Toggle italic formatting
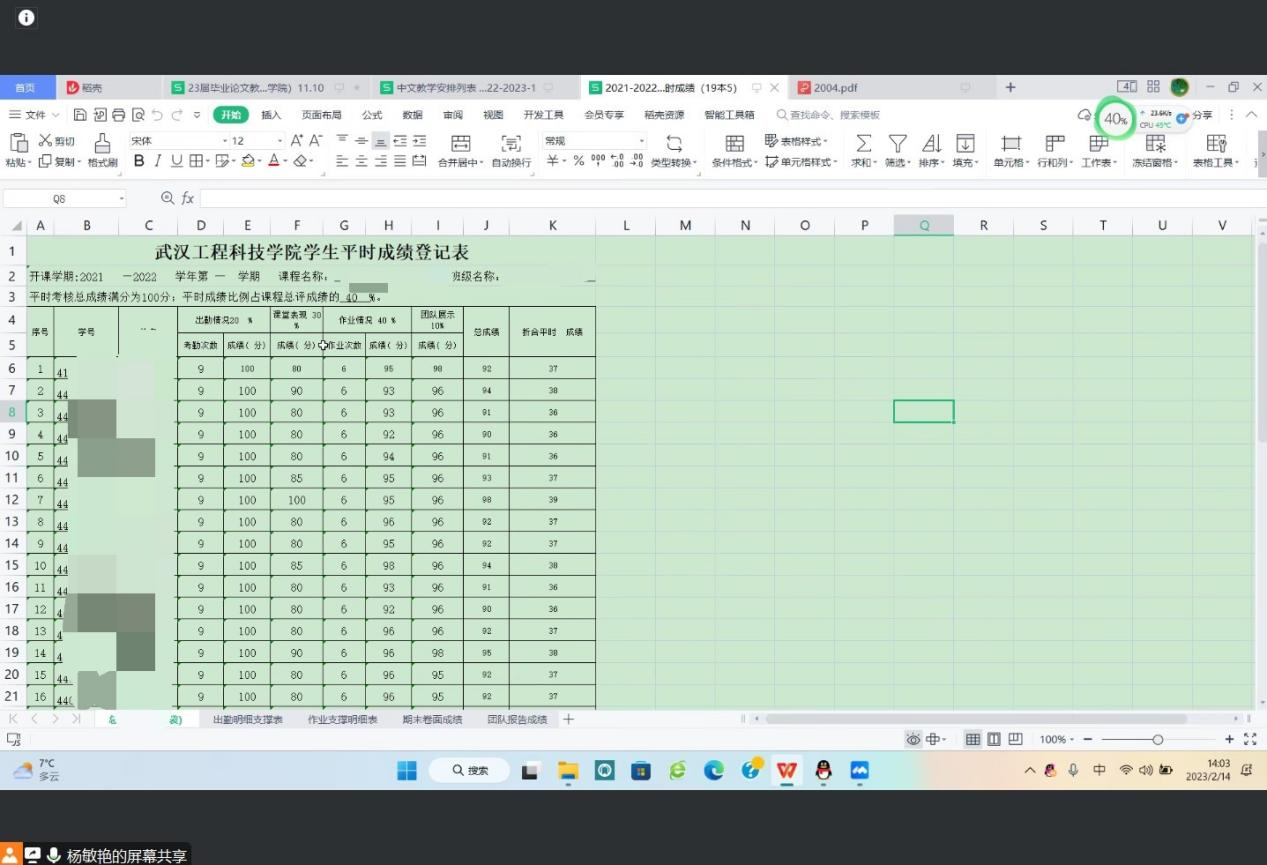 pos(158,161)
